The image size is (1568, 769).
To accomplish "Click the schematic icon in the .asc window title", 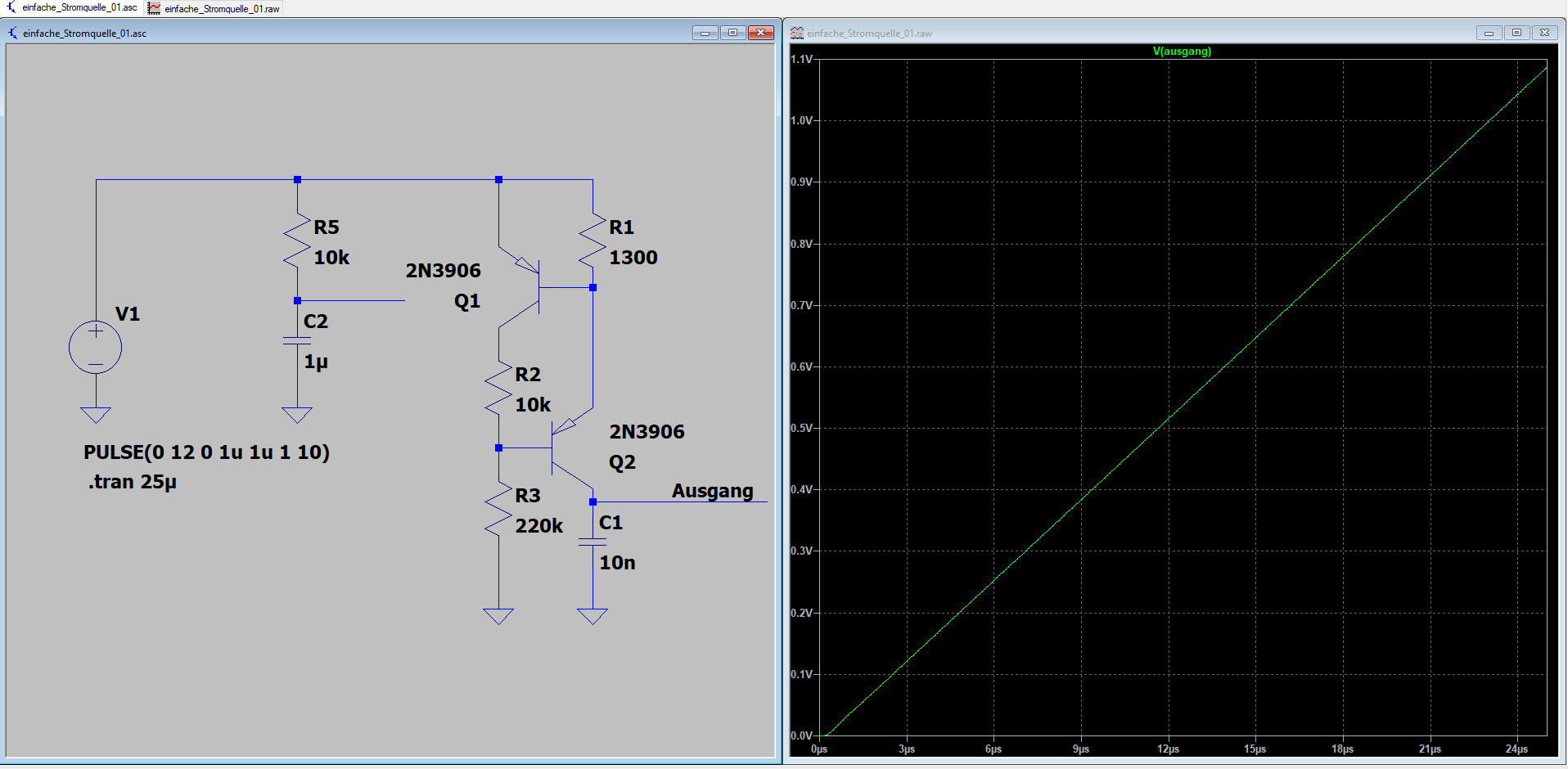I will [13, 33].
